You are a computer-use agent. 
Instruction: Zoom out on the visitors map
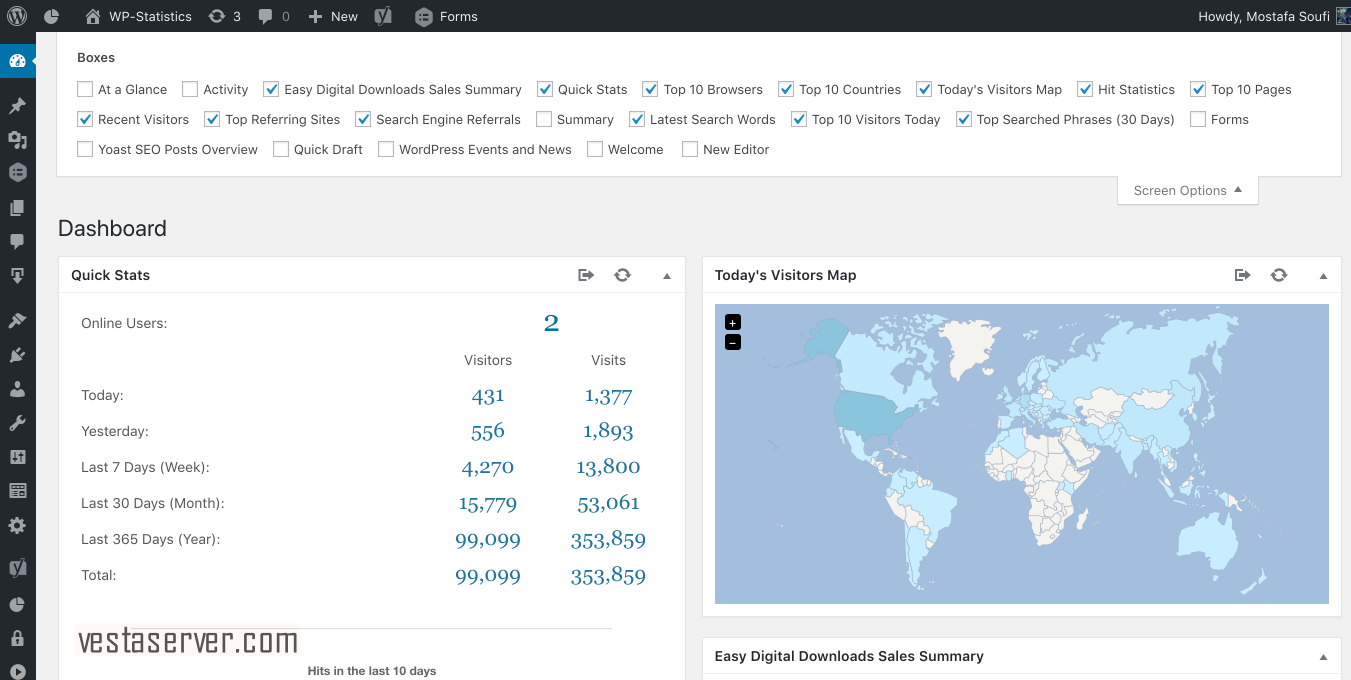click(x=733, y=342)
